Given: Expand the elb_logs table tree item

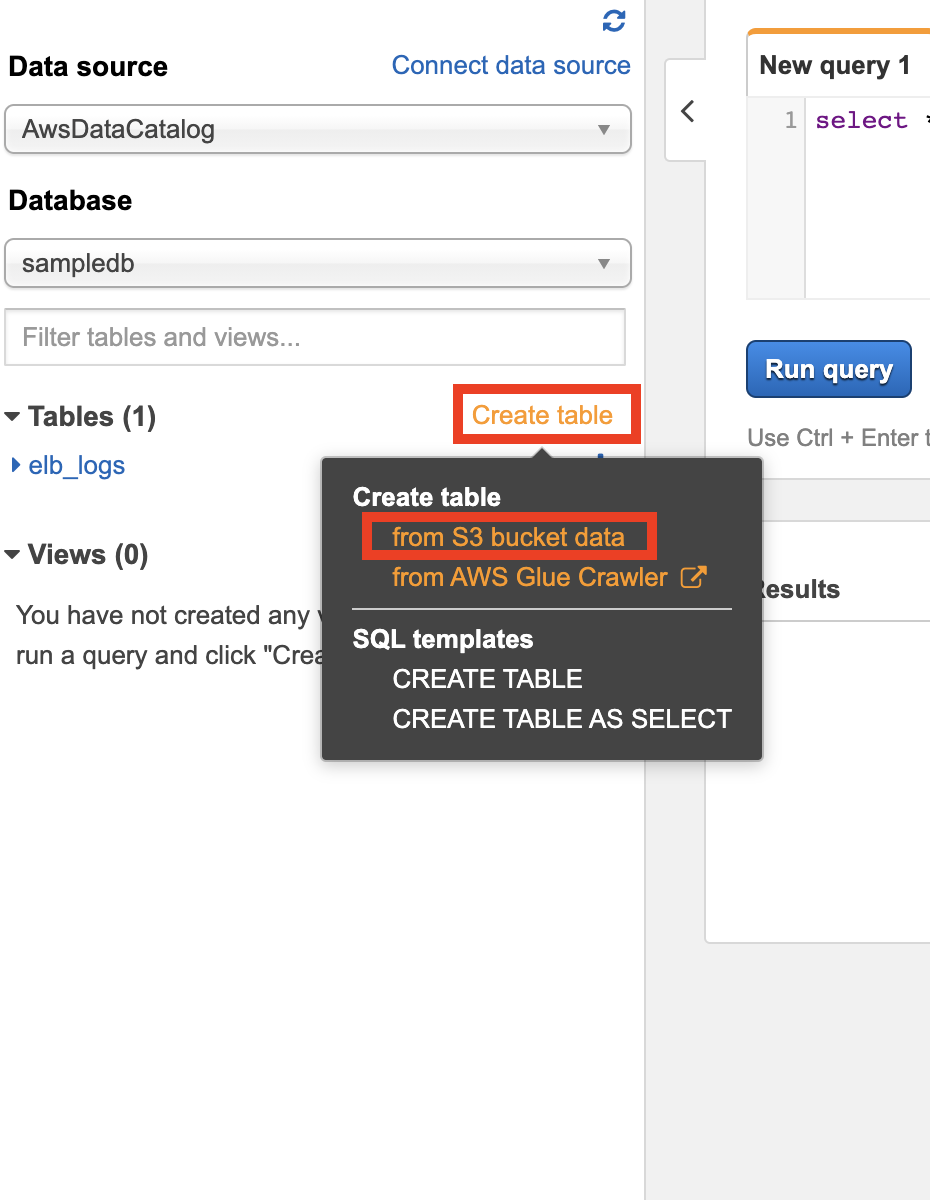Looking at the screenshot, I should pyautogui.click(x=15, y=466).
